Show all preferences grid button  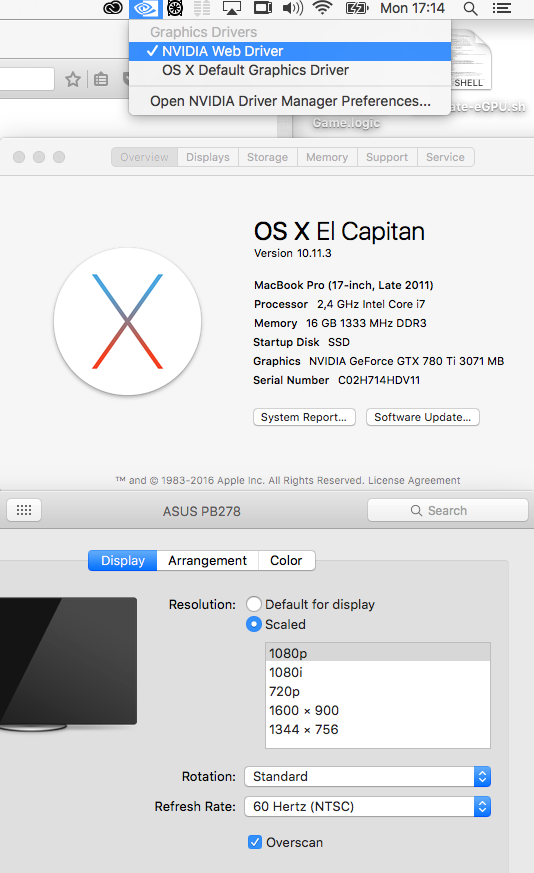[24, 510]
